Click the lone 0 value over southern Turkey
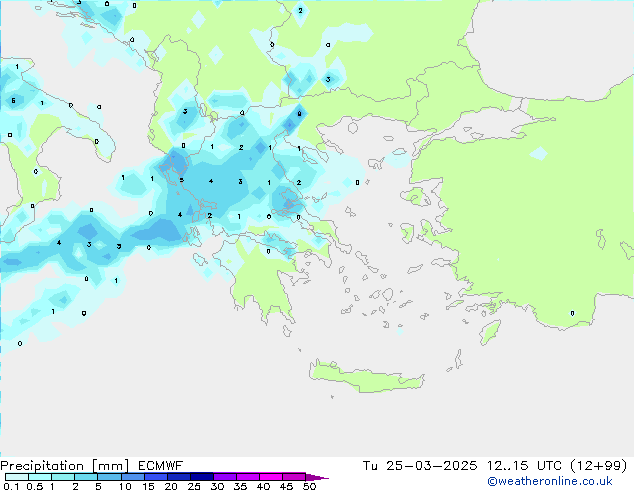Screen dimensions: 634x490 tap(572, 313)
